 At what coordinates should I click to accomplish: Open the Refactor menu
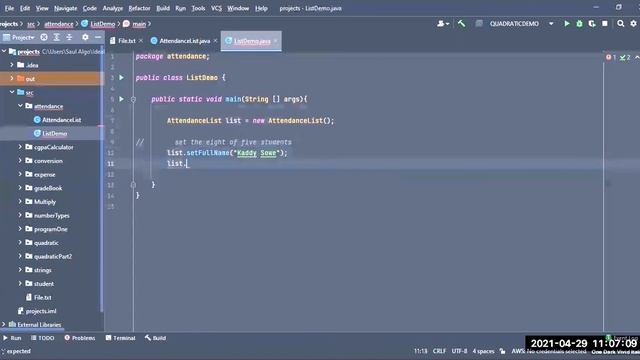[139, 8]
